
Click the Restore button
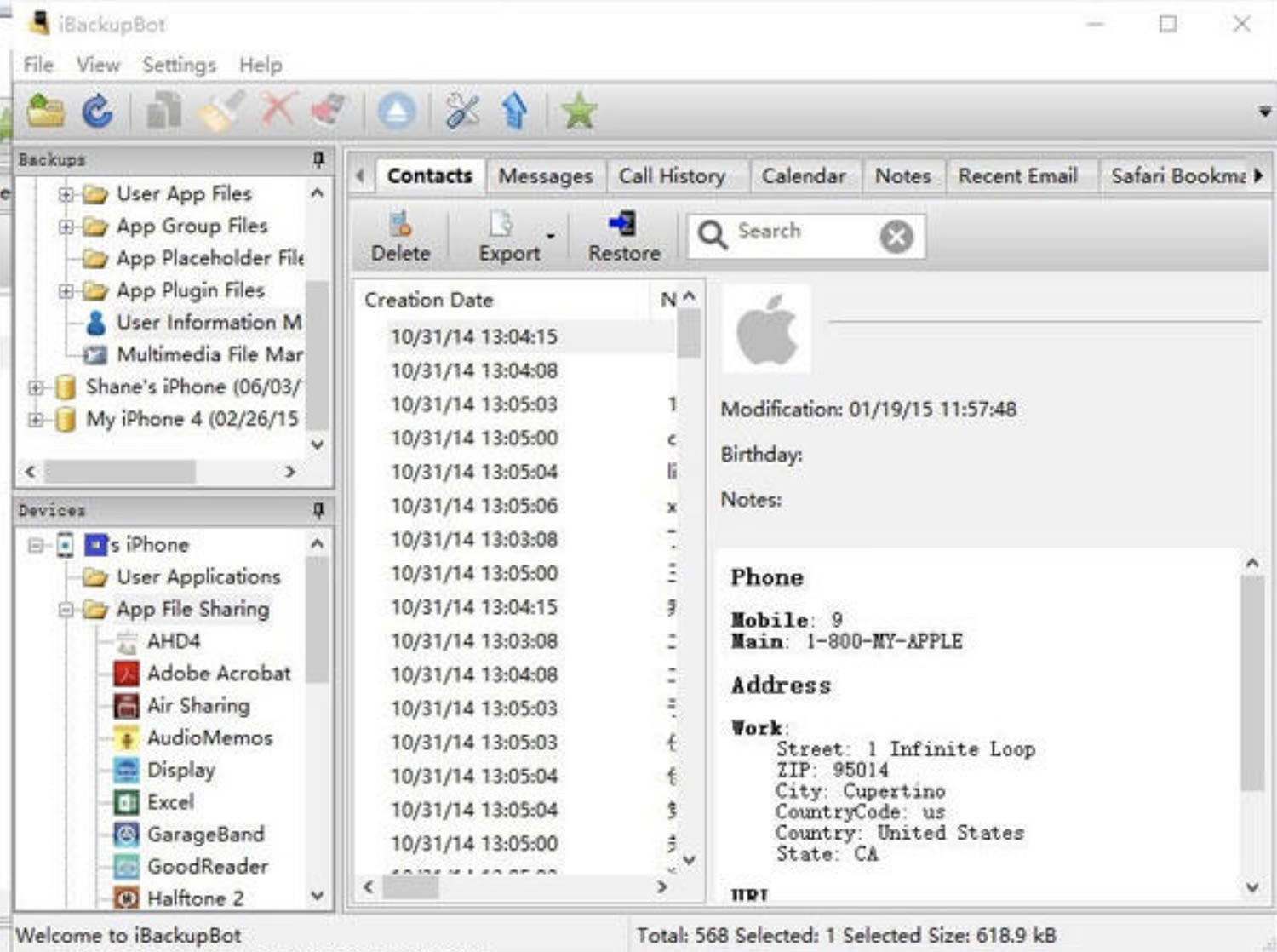coord(624,237)
